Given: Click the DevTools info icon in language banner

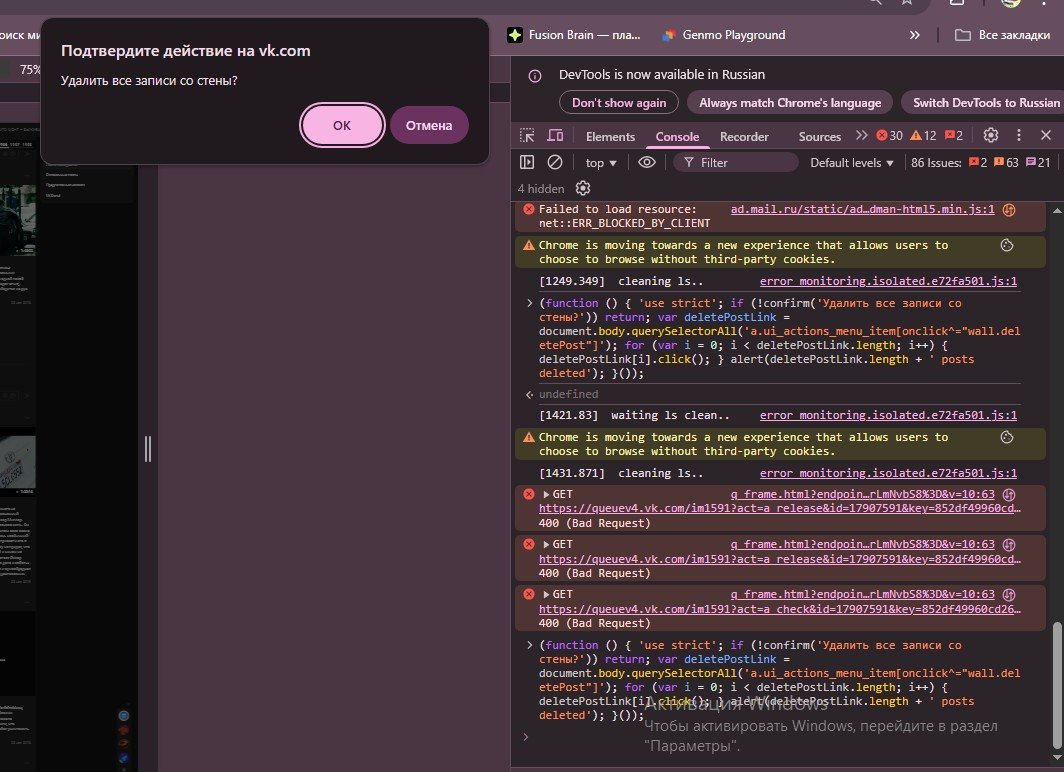Looking at the screenshot, I should (535, 75).
